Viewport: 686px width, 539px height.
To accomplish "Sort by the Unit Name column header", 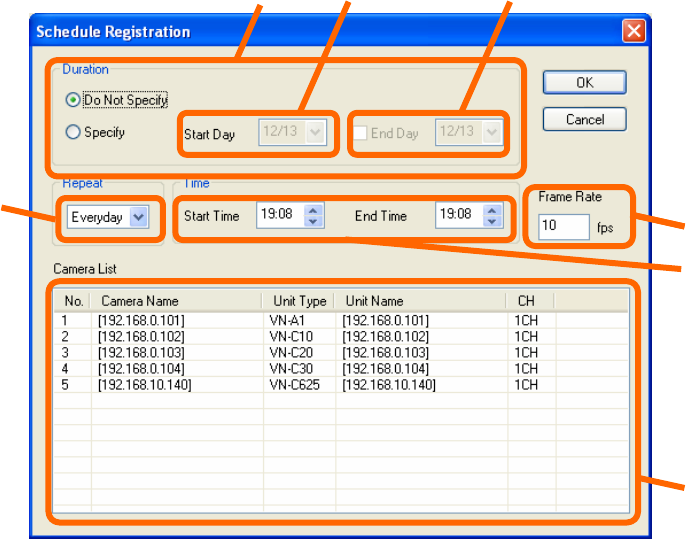I will pyautogui.click(x=420, y=301).
